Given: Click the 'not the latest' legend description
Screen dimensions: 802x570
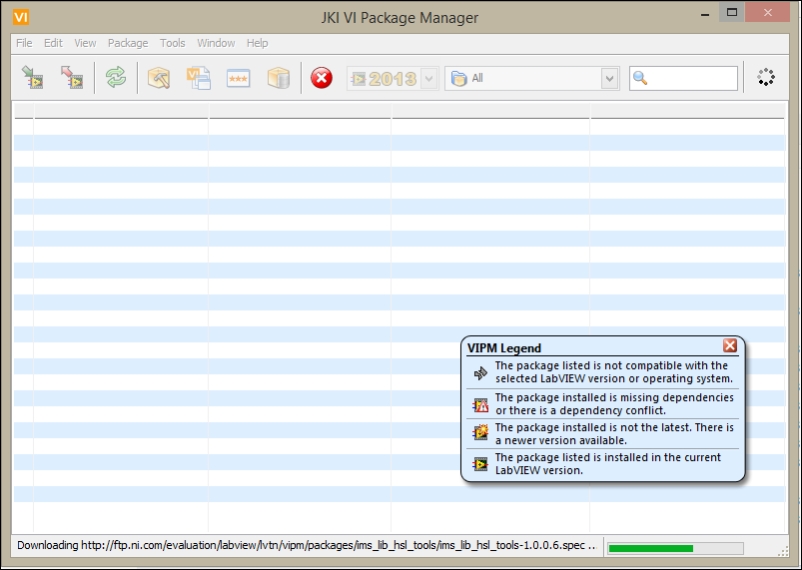Looking at the screenshot, I should 614,433.
